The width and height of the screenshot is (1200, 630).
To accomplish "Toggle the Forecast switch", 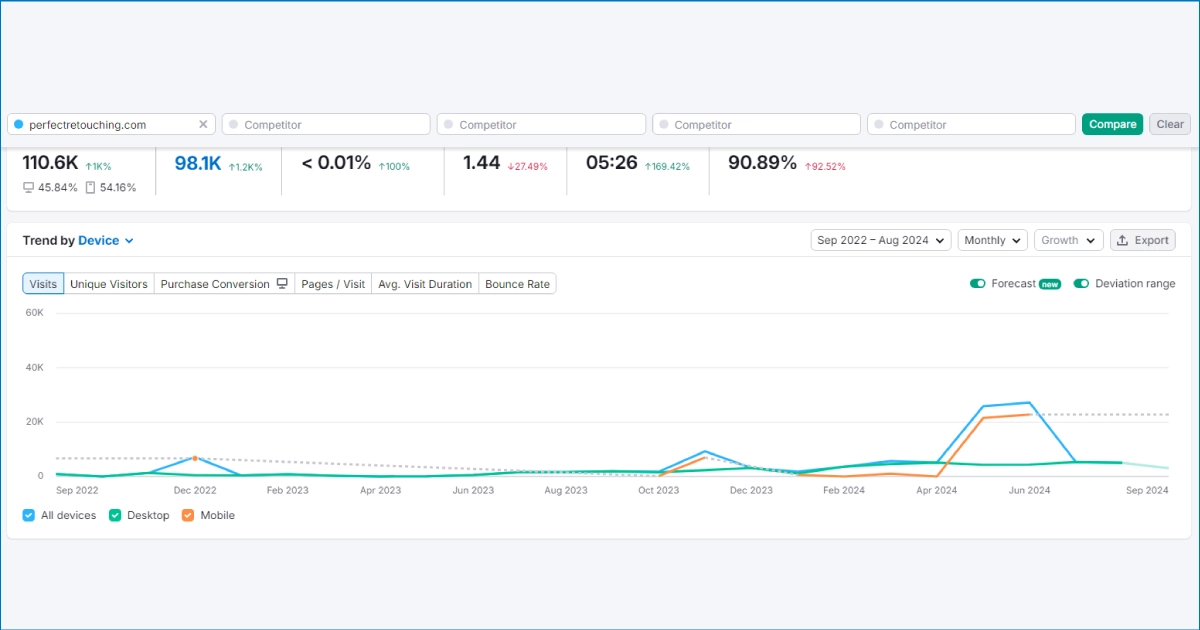I will click(978, 284).
